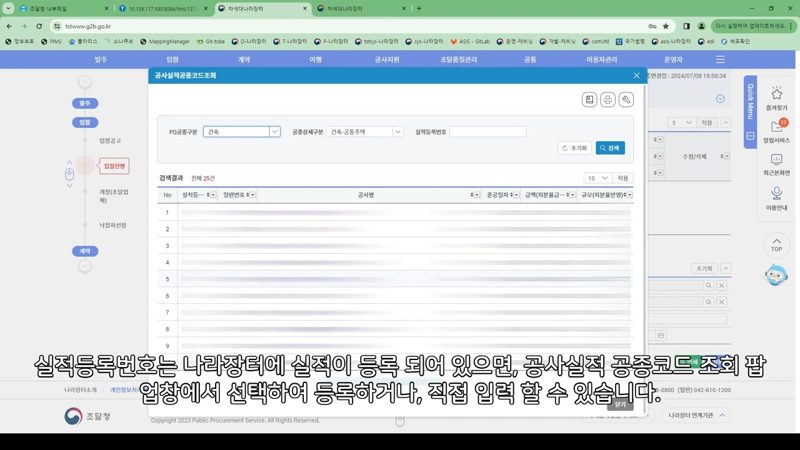The height and width of the screenshot is (450, 800).
Task: Open filter arrow on 규모(지분율반영) column header
Action: (x=630, y=195)
